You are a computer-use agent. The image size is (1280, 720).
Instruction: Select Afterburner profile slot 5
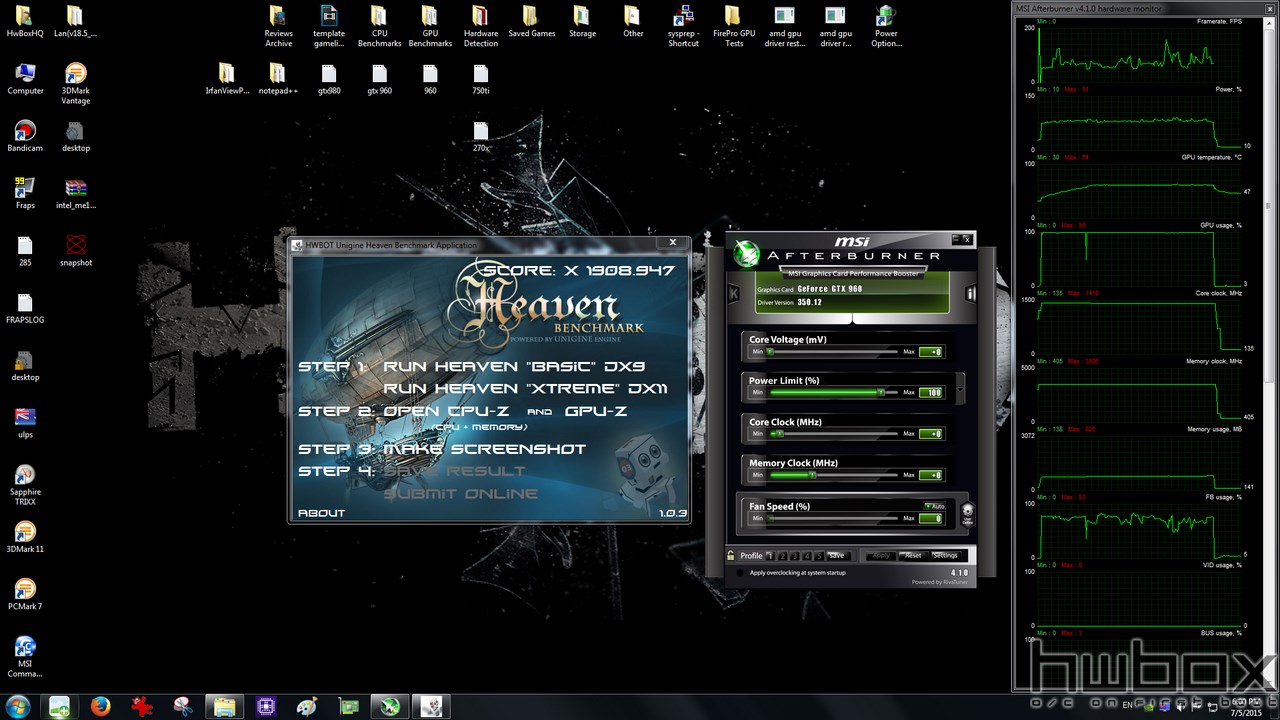click(x=819, y=556)
